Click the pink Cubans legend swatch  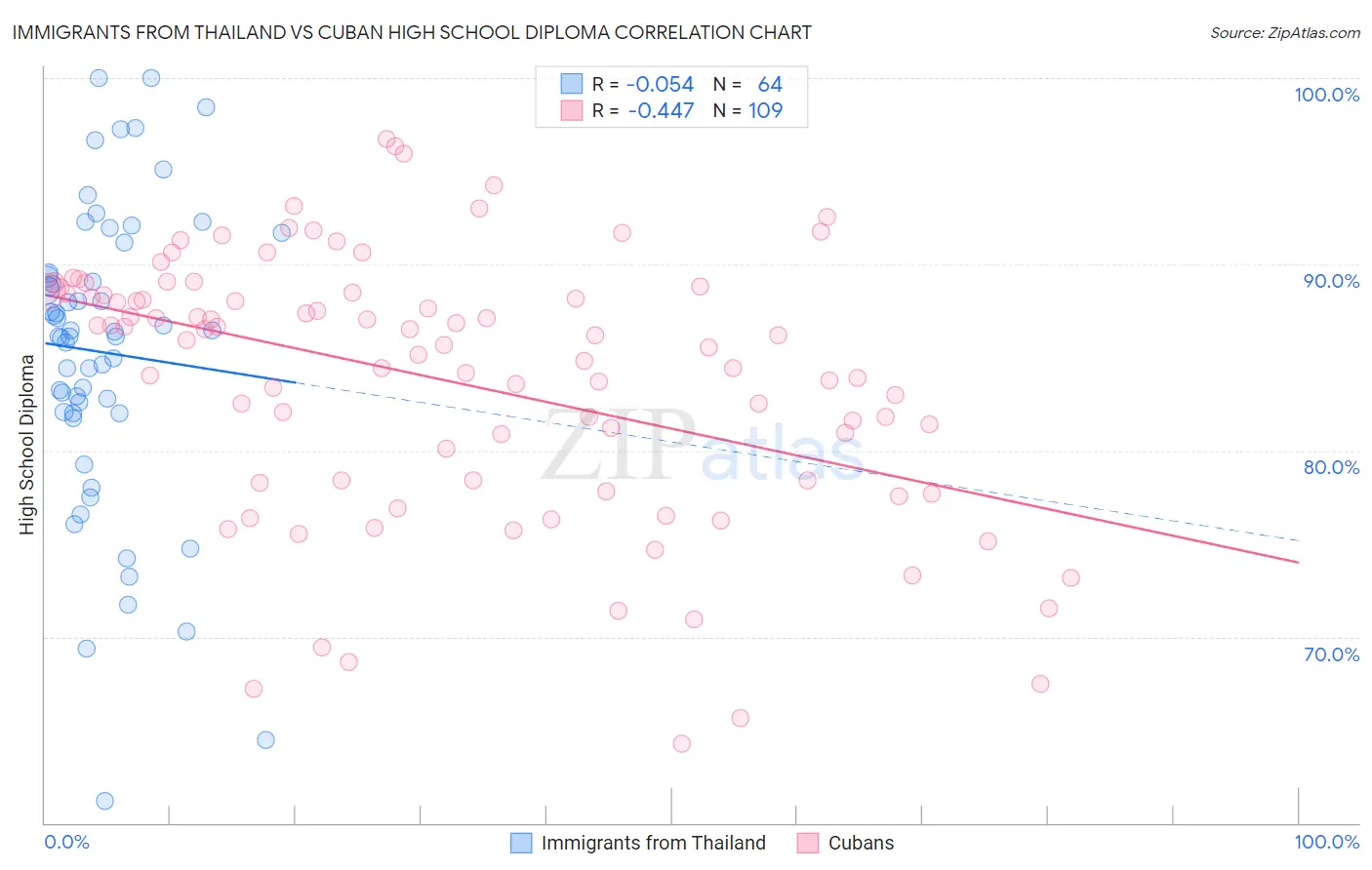tap(808, 843)
